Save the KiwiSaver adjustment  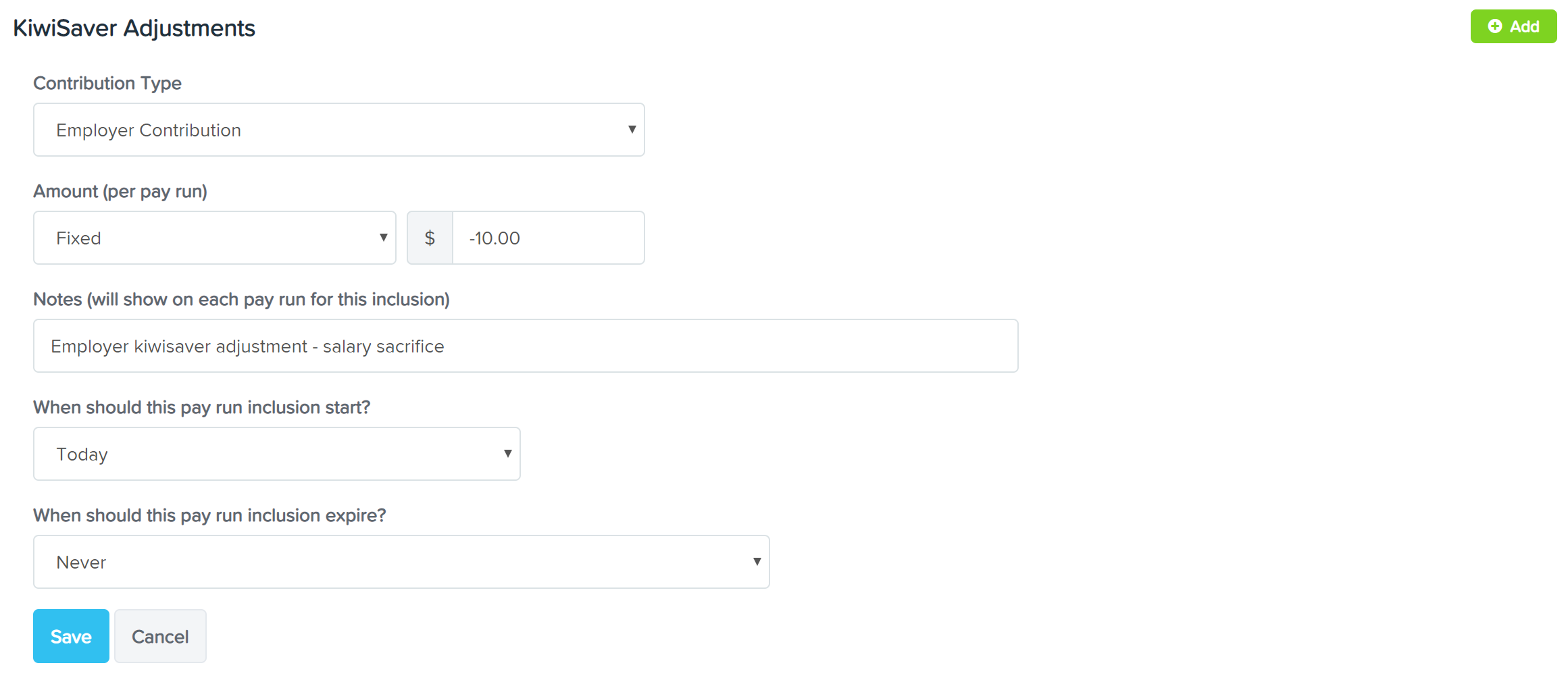[x=71, y=636]
